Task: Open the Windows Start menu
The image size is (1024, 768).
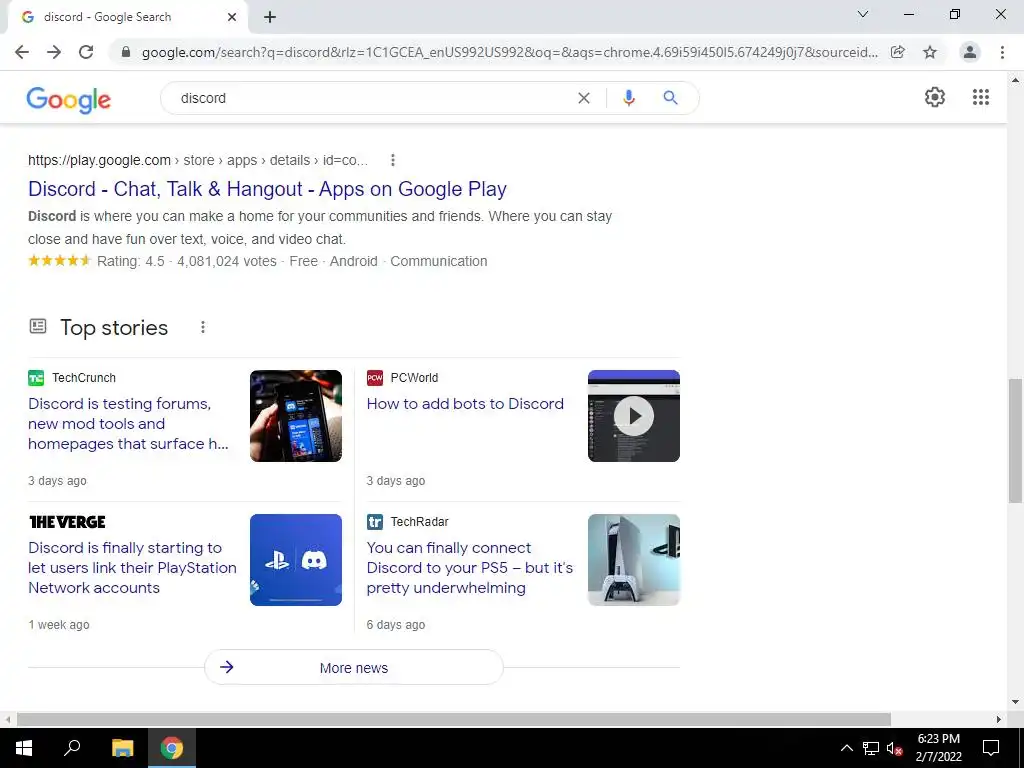Action: tap(24, 748)
